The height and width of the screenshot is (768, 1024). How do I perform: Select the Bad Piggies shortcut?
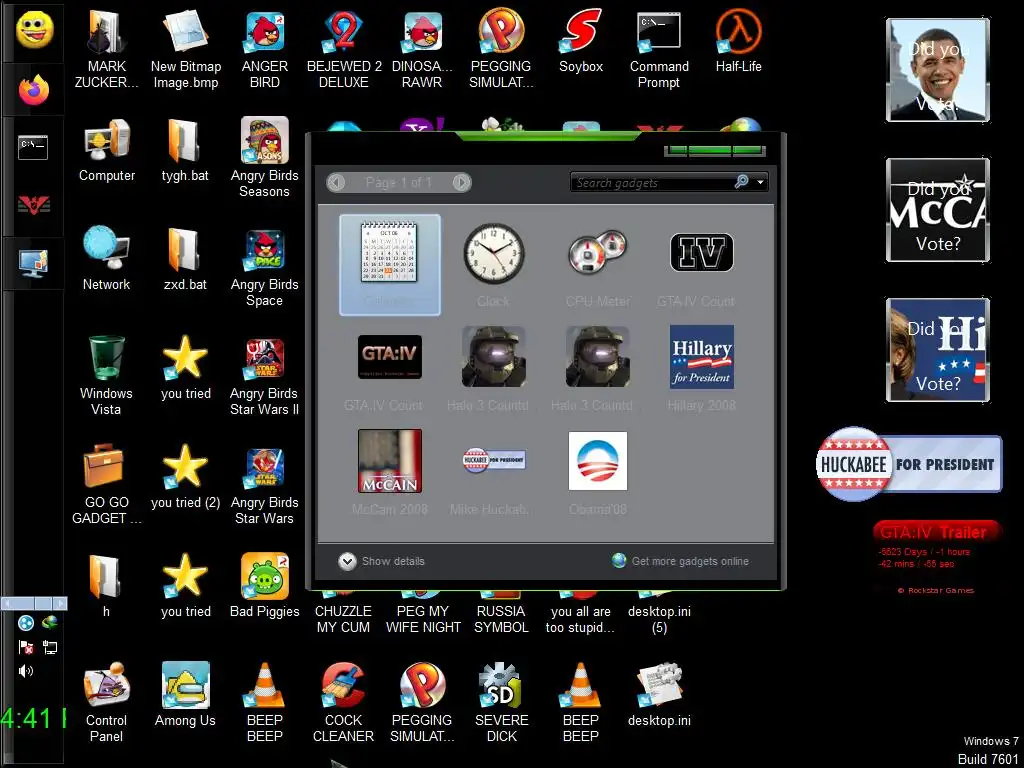[x=264, y=586]
